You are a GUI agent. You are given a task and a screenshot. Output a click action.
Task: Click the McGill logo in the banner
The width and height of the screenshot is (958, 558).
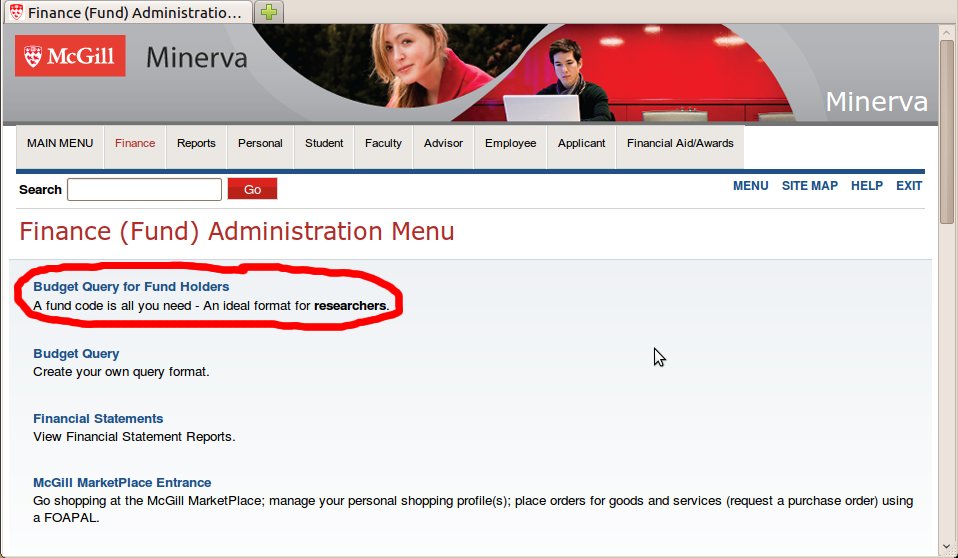pyautogui.click(x=70, y=56)
